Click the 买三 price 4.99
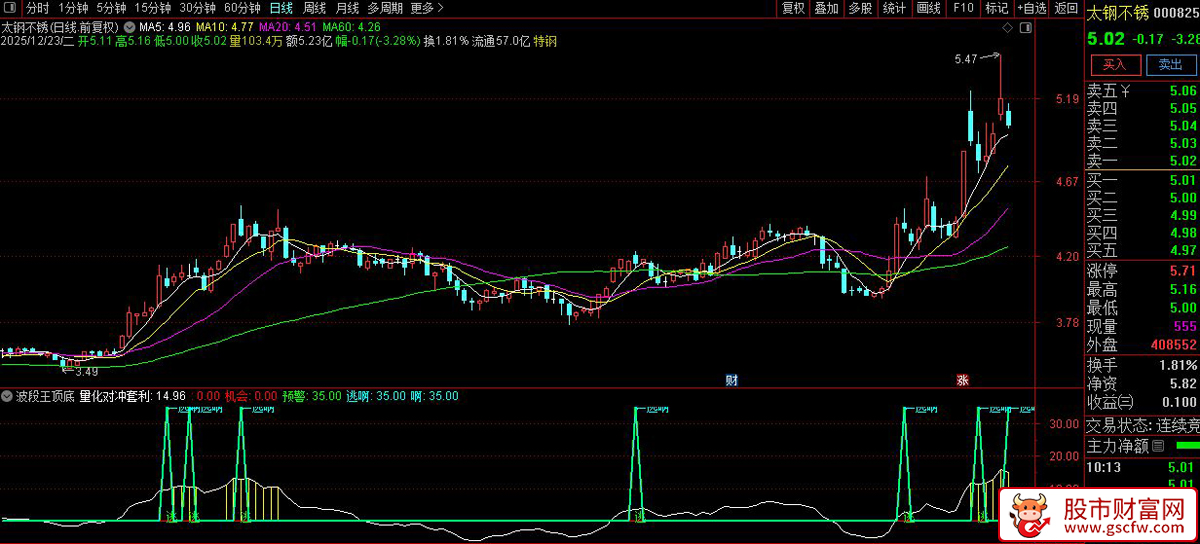1200x544 pixels. pos(1182,215)
